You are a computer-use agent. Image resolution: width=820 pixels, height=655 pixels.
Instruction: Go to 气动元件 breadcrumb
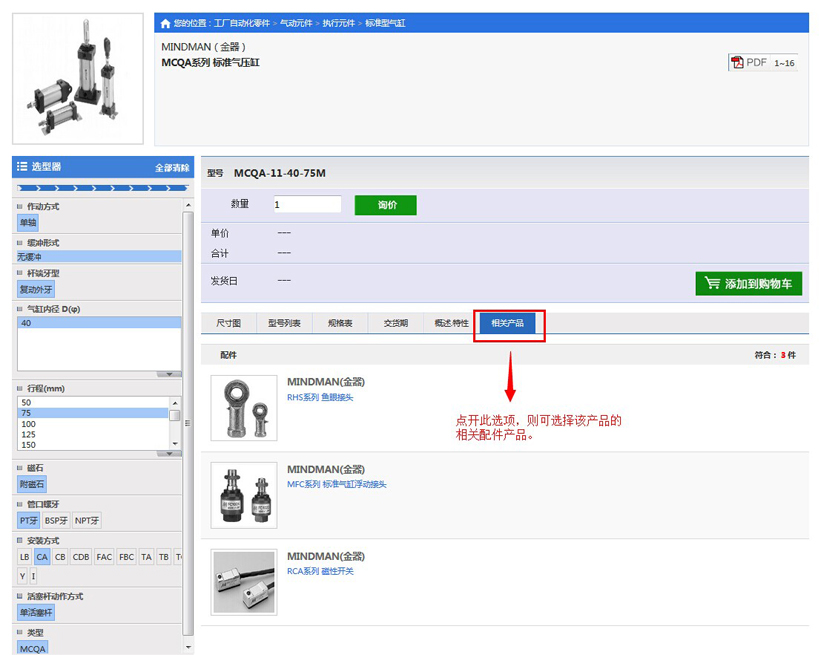[x=297, y=23]
